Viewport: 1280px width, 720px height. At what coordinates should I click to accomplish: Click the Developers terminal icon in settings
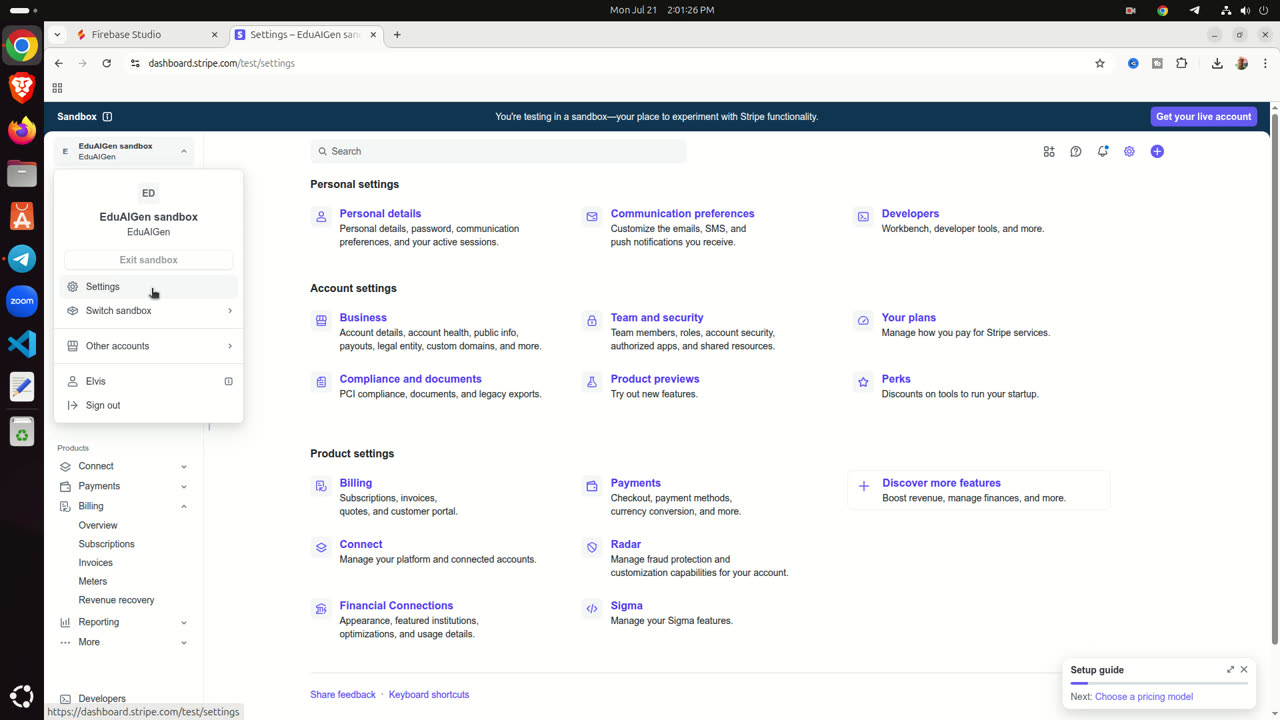[863, 216]
